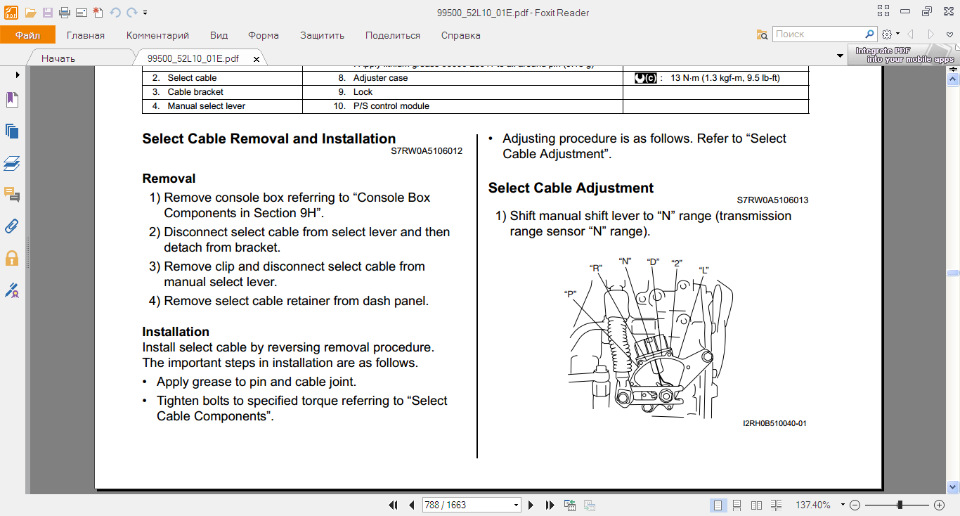Select the 99500_52L10_01E.pdf document tab
Screen dimensions: 960x516
pyautogui.click(x=193, y=58)
